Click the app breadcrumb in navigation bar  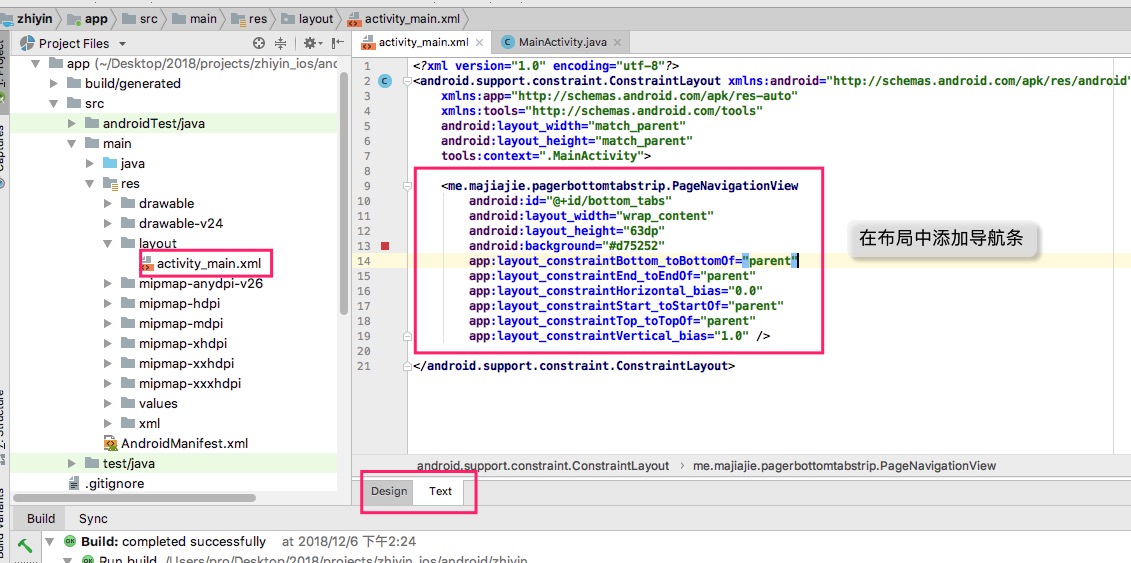(x=87, y=19)
